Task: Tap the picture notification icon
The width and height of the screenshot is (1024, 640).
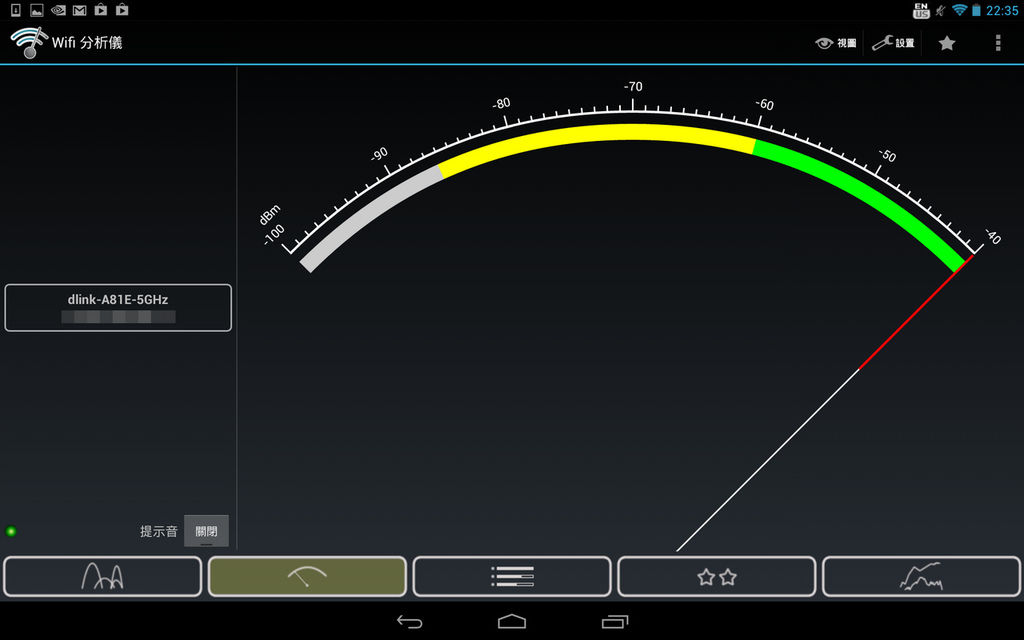Action: (x=37, y=10)
